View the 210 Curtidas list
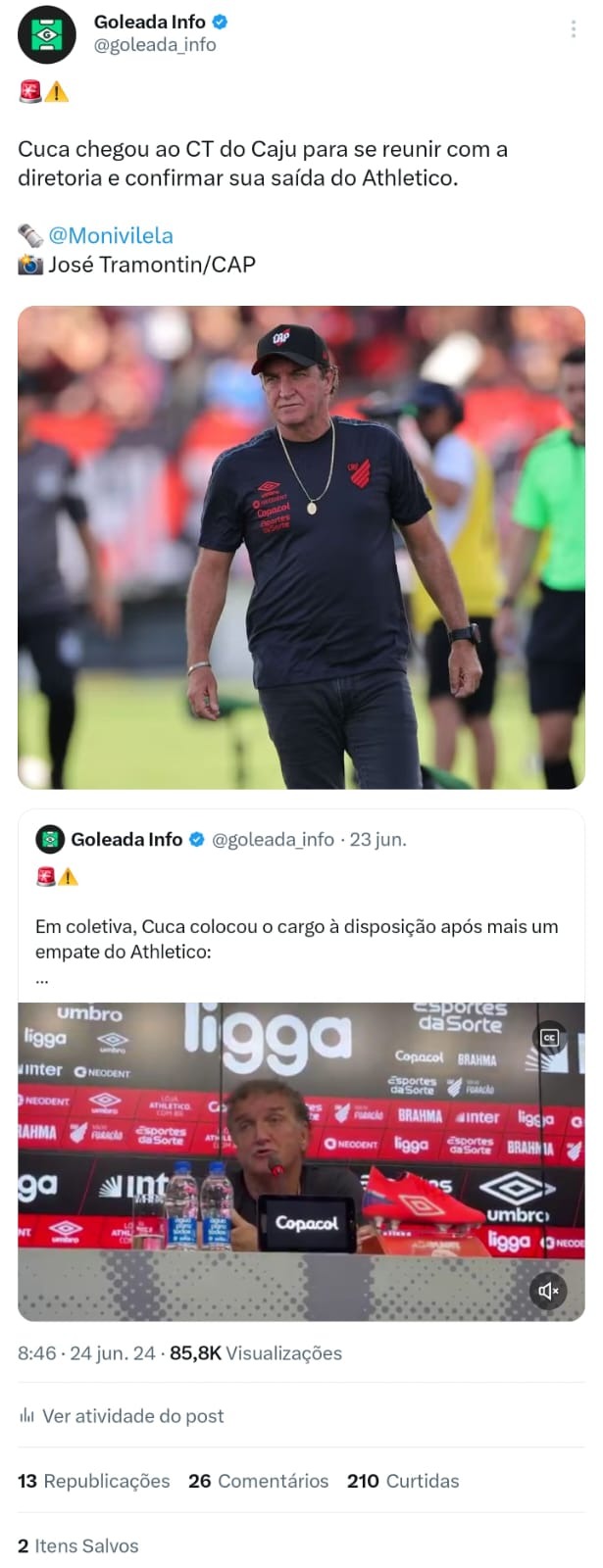This screenshot has width=603, height=1568. pos(403,1481)
